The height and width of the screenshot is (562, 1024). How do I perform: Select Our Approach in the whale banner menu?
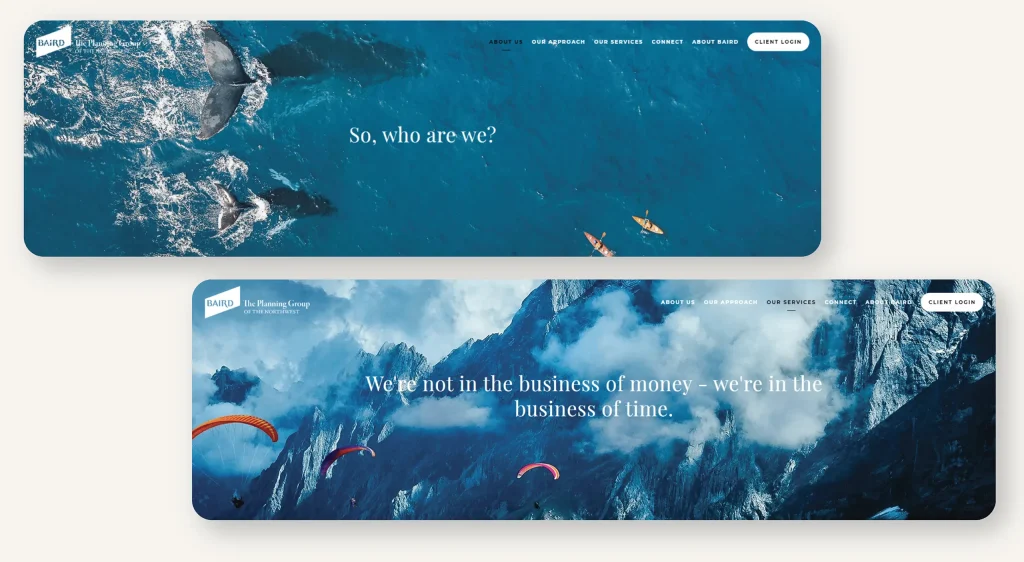558,42
